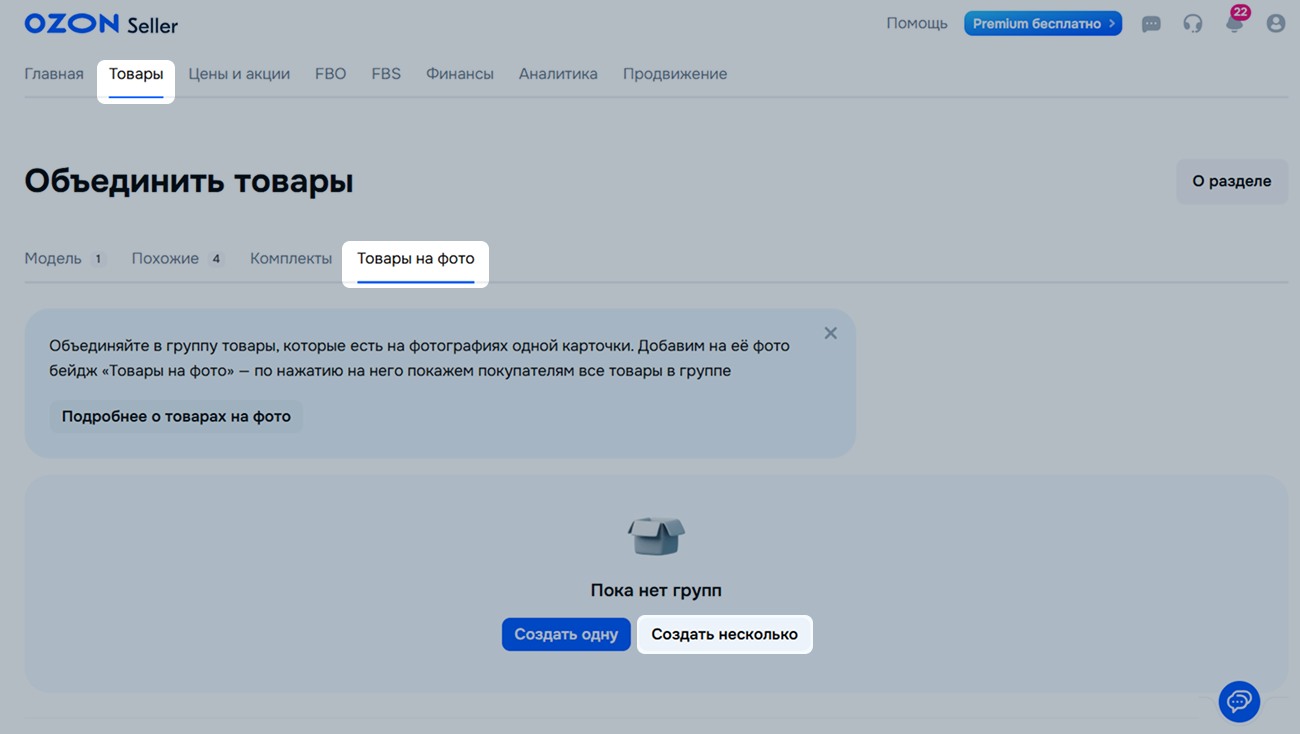Open the user profile avatar icon
The width and height of the screenshot is (1300, 734).
pyautogui.click(x=1275, y=23)
